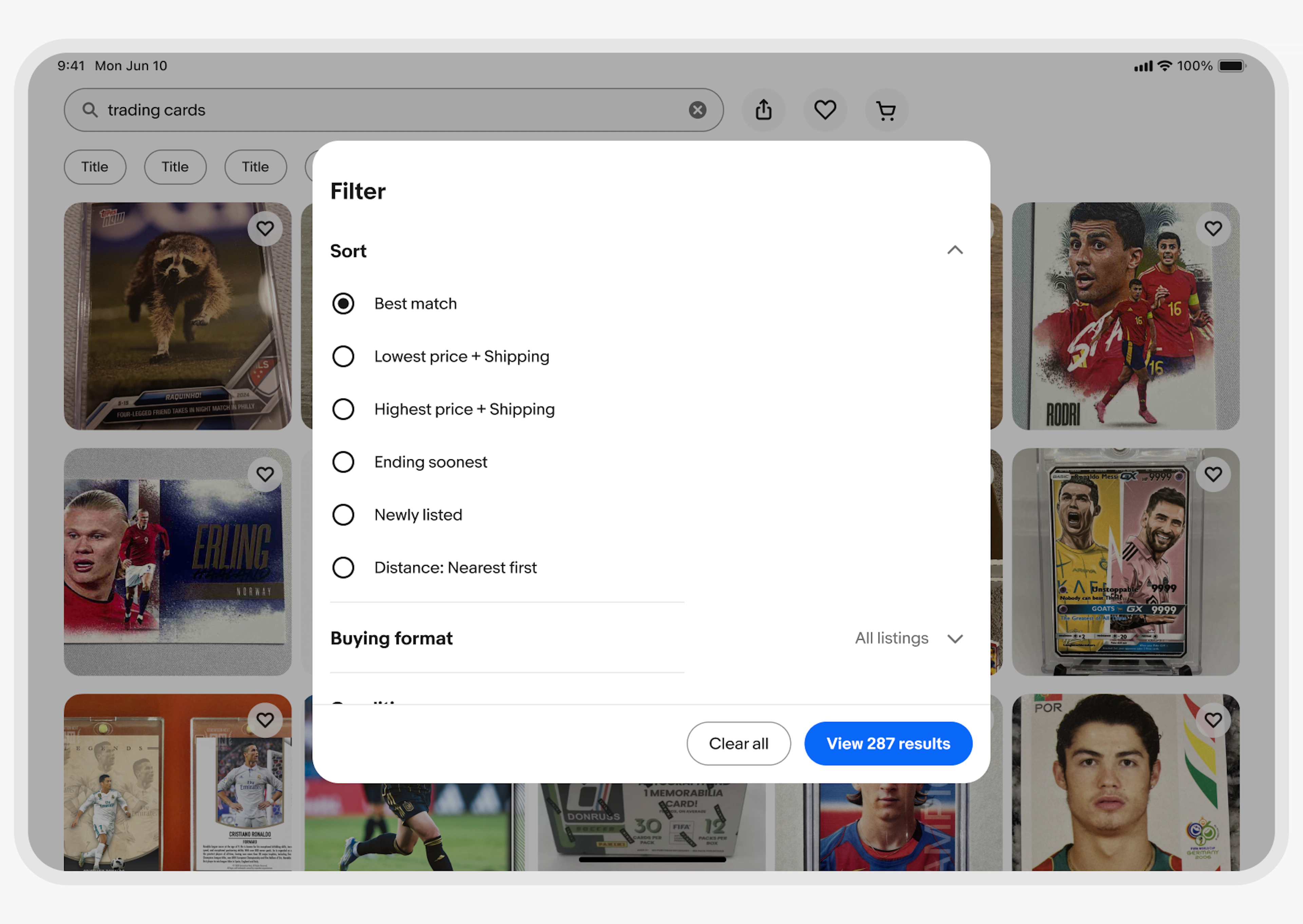1303x924 pixels.
Task: Click the Buying format label
Action: 392,638
